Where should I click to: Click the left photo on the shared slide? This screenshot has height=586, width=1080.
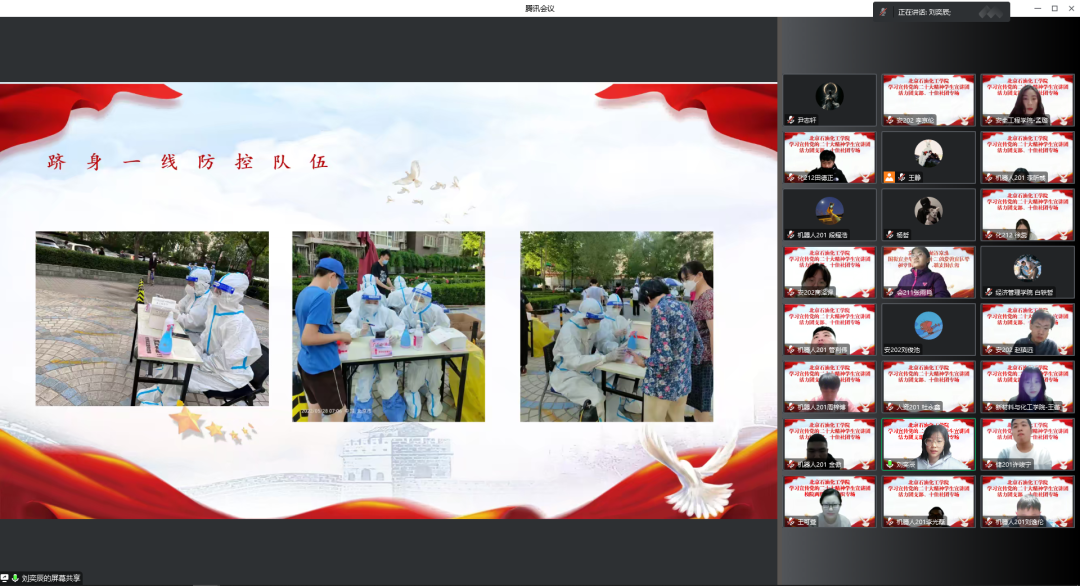coord(152,319)
